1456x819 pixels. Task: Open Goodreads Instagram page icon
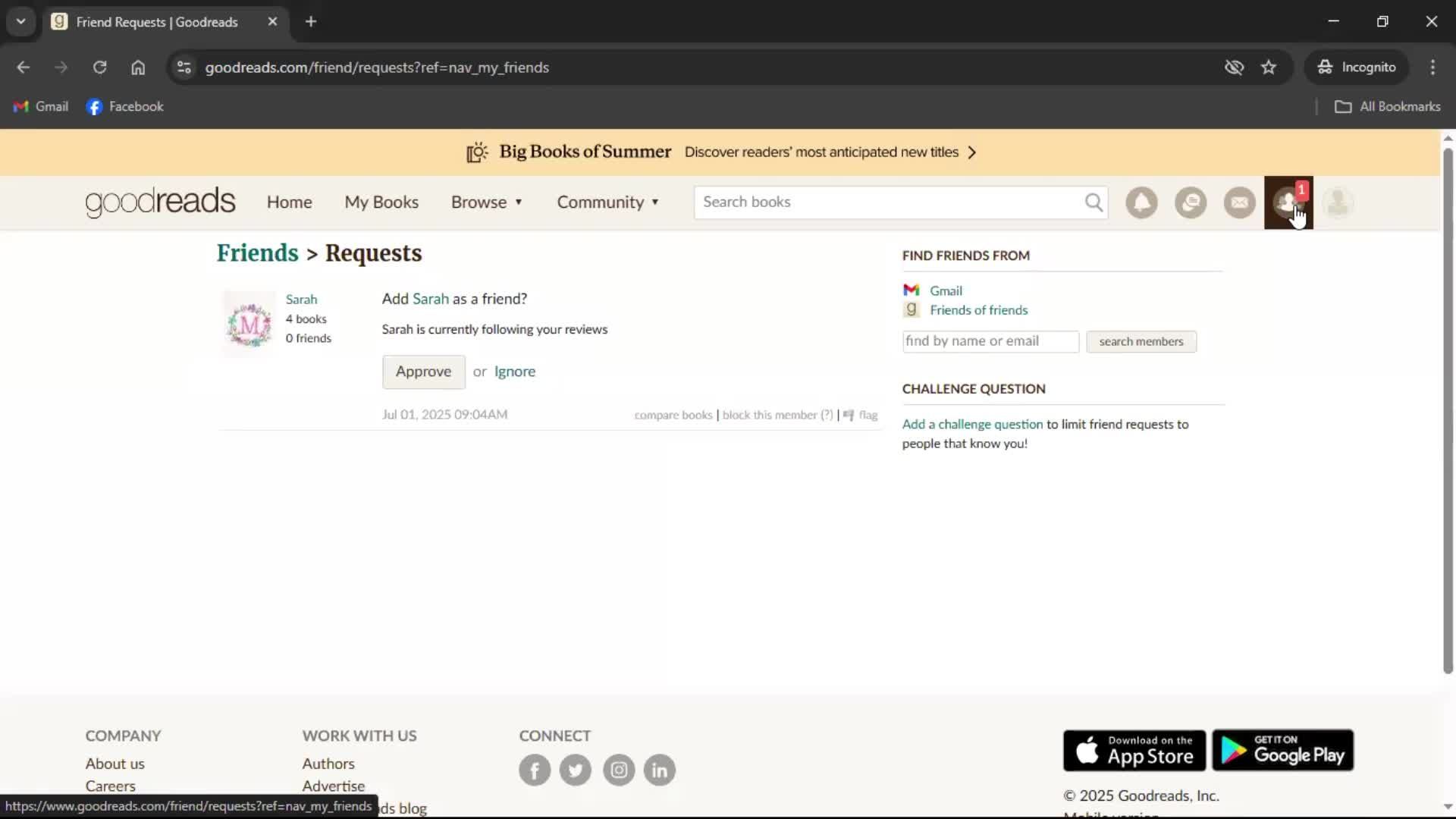[619, 770]
